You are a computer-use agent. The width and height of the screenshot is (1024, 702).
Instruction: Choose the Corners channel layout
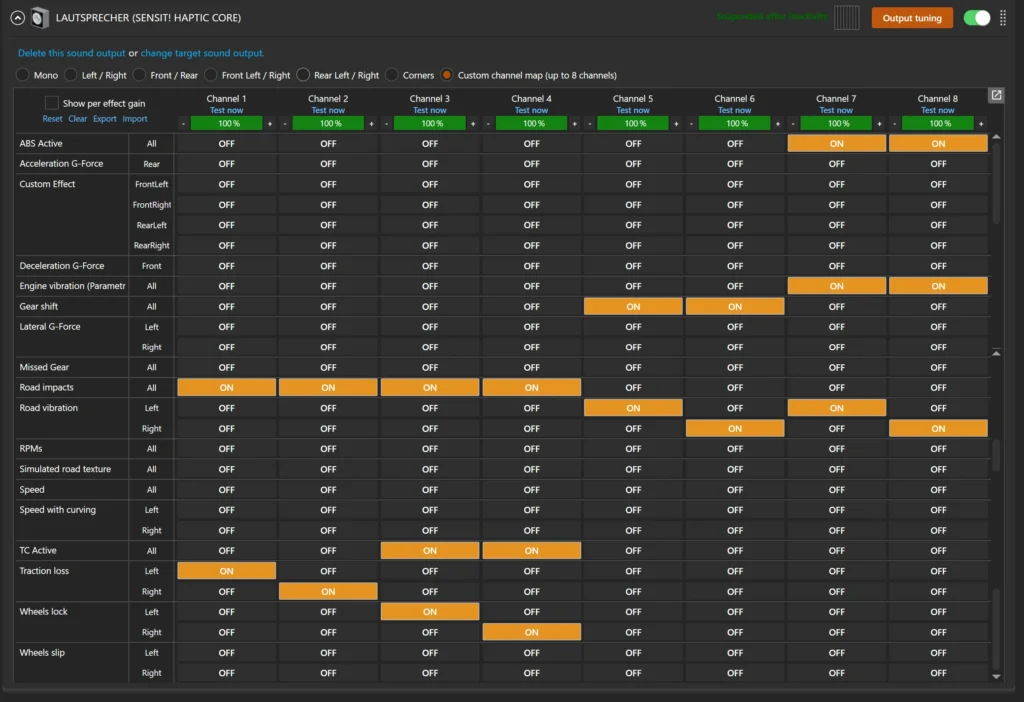392,75
